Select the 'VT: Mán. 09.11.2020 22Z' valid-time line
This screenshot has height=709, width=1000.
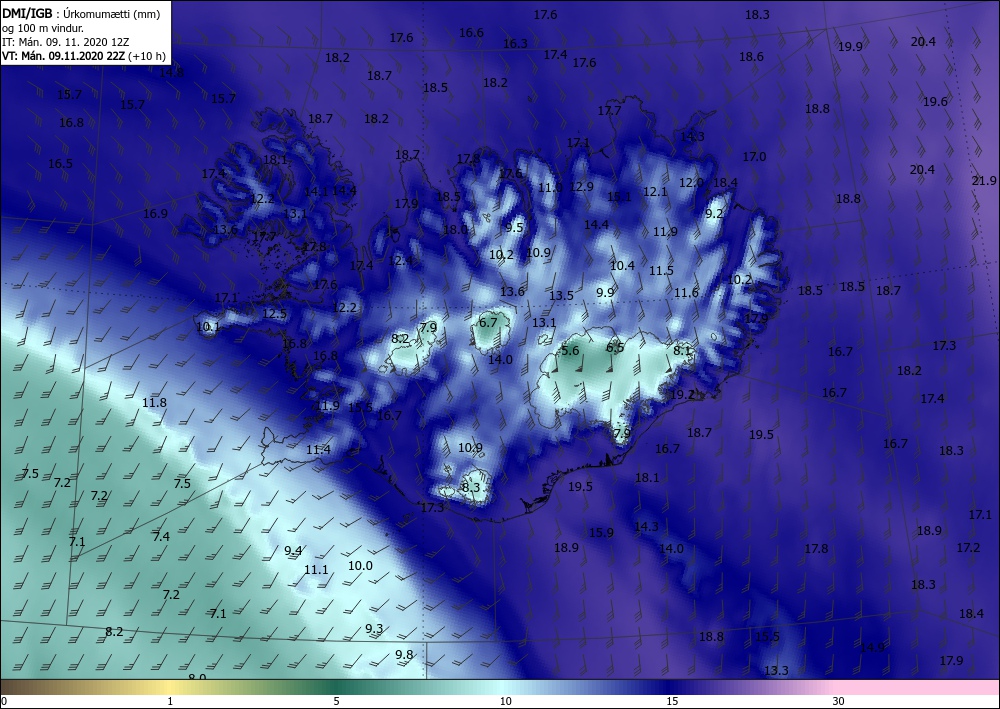pos(63,56)
